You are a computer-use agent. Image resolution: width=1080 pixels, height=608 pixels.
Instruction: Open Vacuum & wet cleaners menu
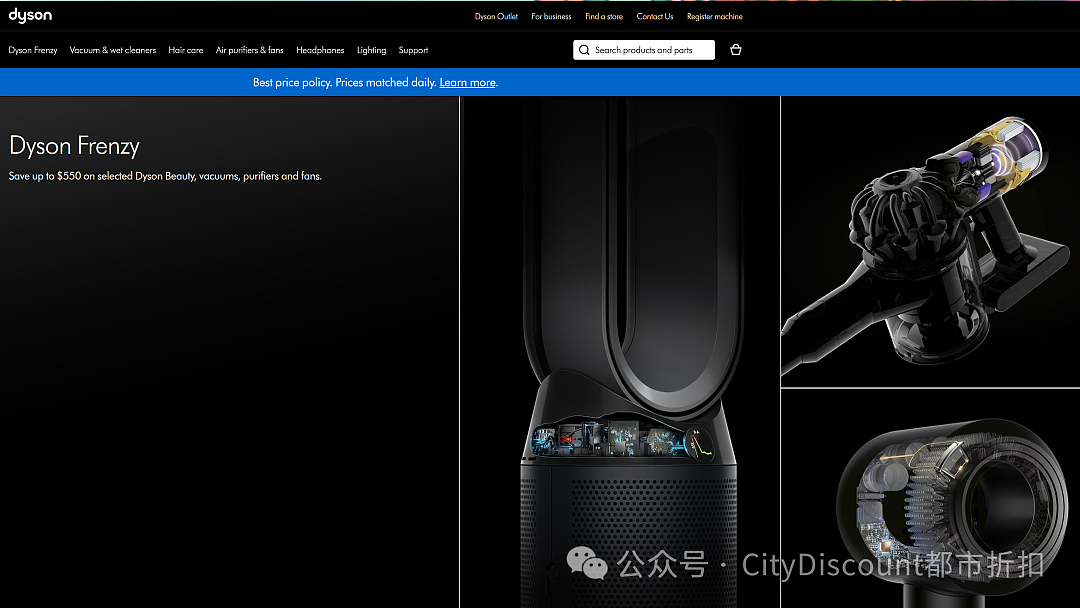tap(113, 50)
